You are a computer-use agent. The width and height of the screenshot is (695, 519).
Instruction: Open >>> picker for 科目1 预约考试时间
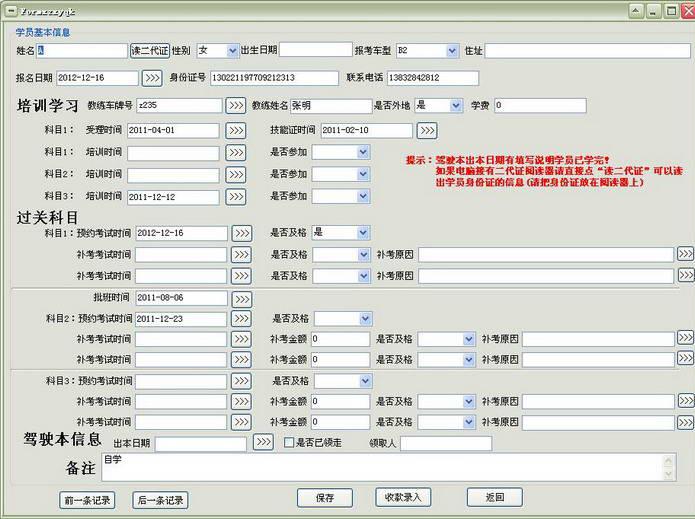(242, 233)
